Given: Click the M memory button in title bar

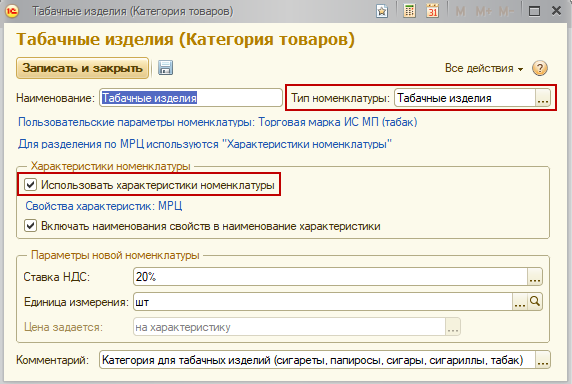Looking at the screenshot, I should click(x=460, y=12).
